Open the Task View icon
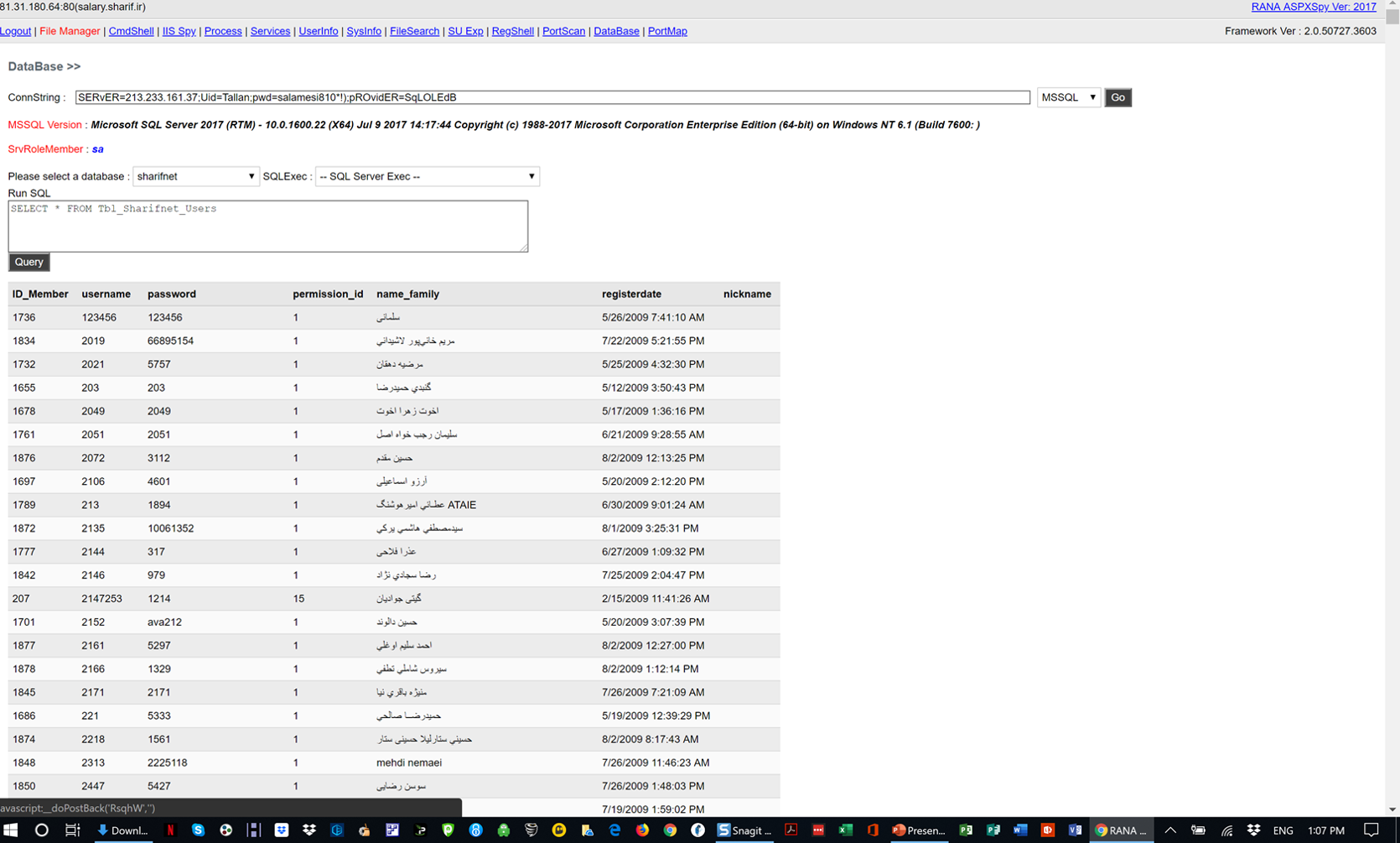The width and height of the screenshot is (1400, 843). (73, 830)
